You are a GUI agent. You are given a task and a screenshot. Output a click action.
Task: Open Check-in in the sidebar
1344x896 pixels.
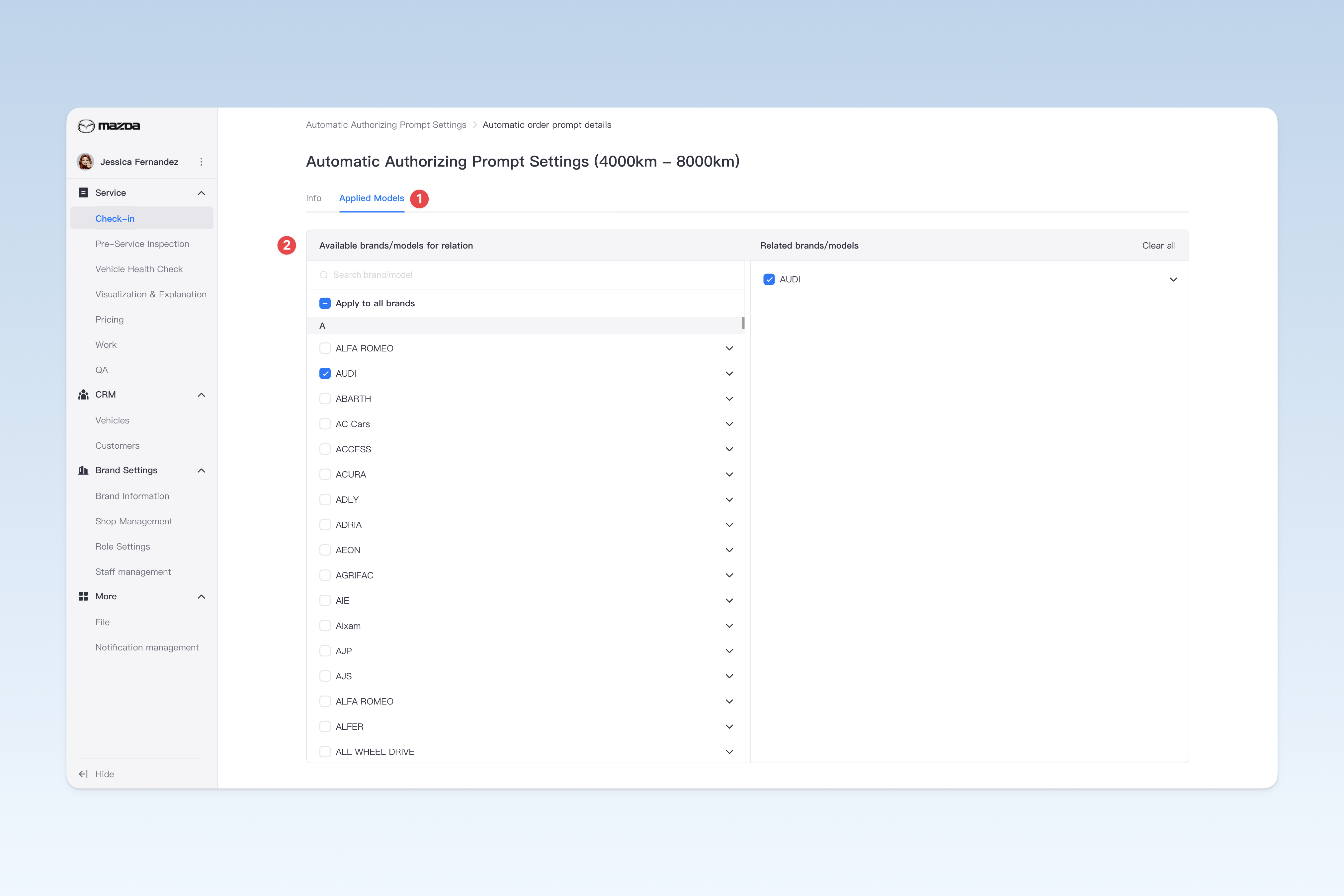[142, 218]
